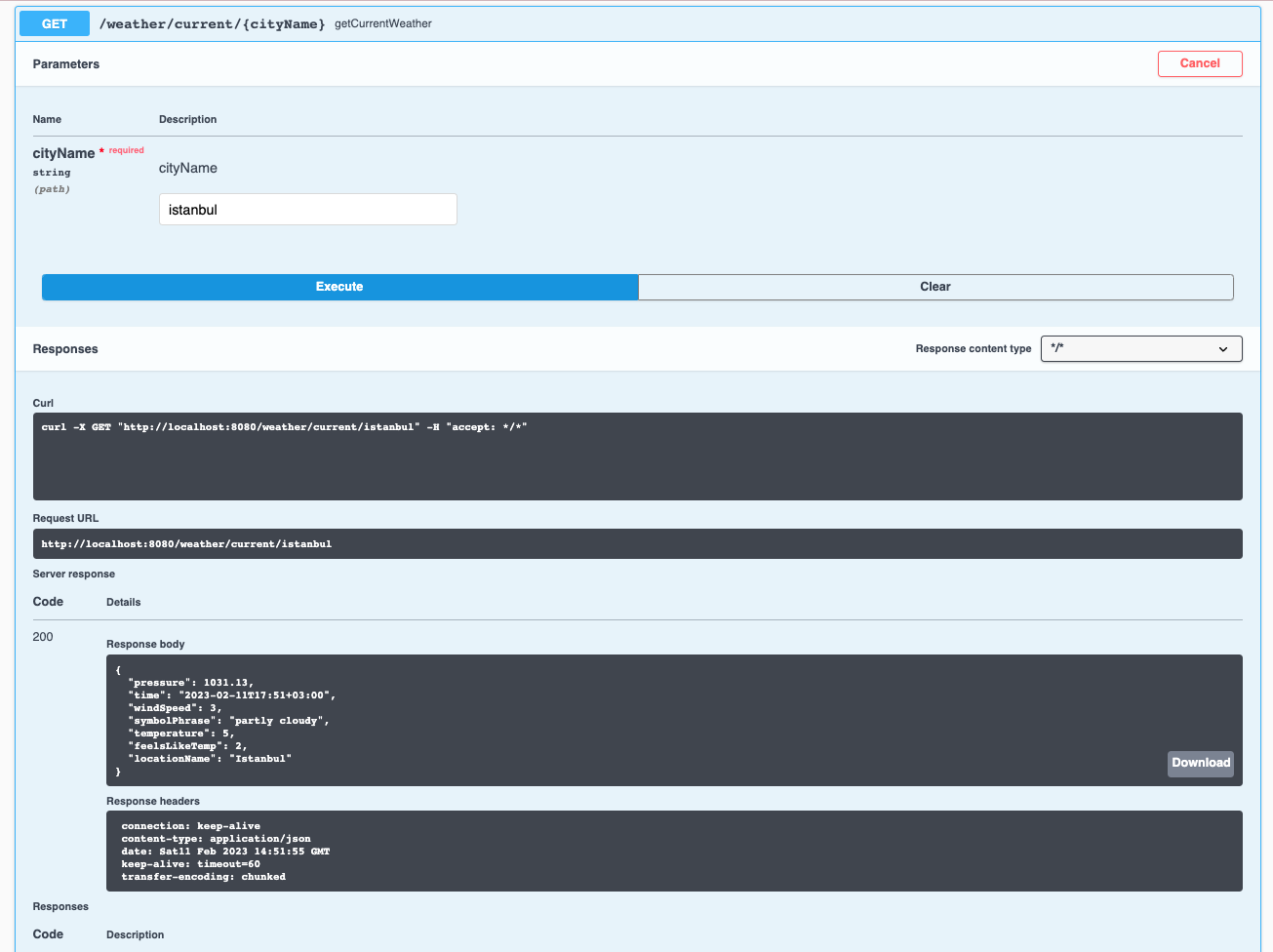
Task: Click the "pressure": 1031.13 line
Action: pyautogui.click(x=190, y=683)
